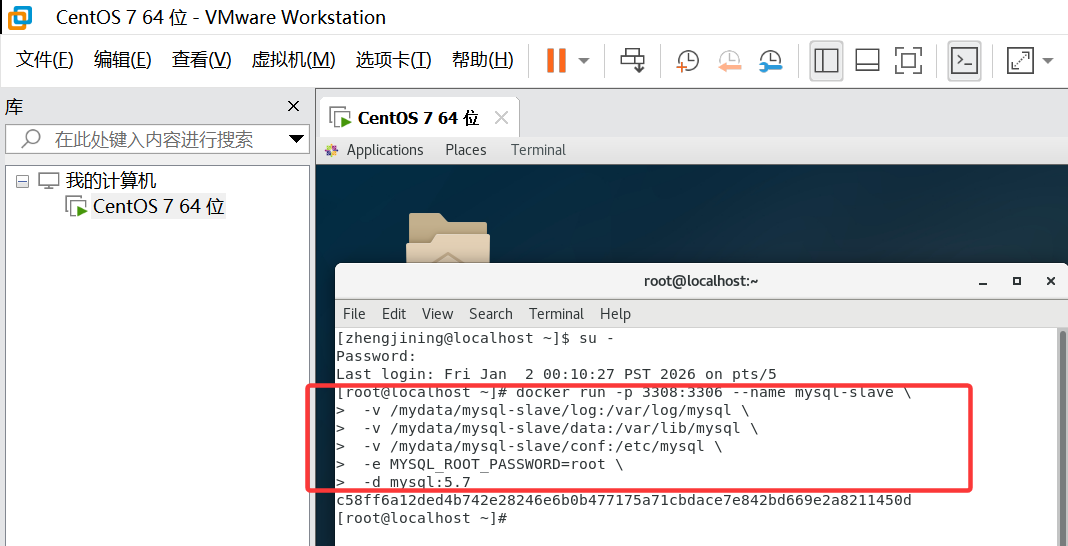The width and height of the screenshot is (1068, 546).
Task: Click the mysql-slave/log:/var/log/mysql line
Action: pyautogui.click(x=542, y=411)
